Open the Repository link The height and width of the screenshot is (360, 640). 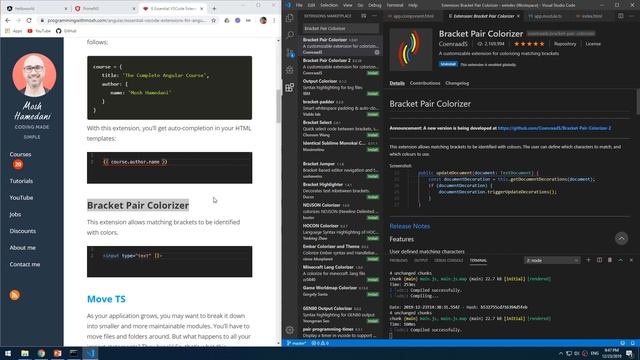coord(565,44)
